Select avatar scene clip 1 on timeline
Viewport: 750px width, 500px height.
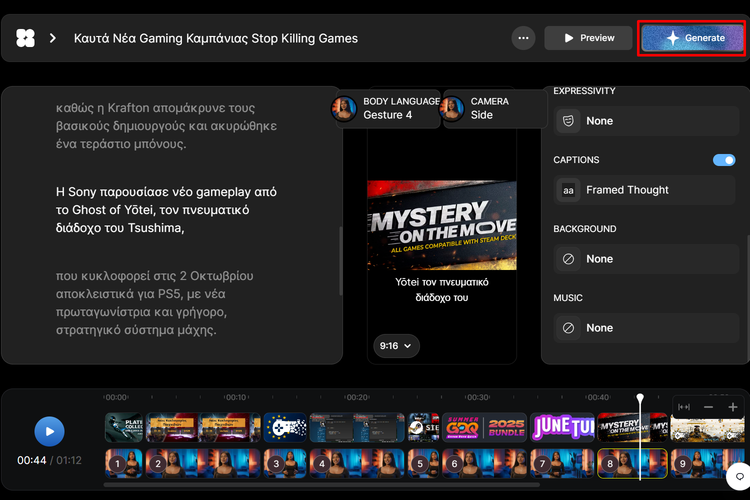[123, 463]
